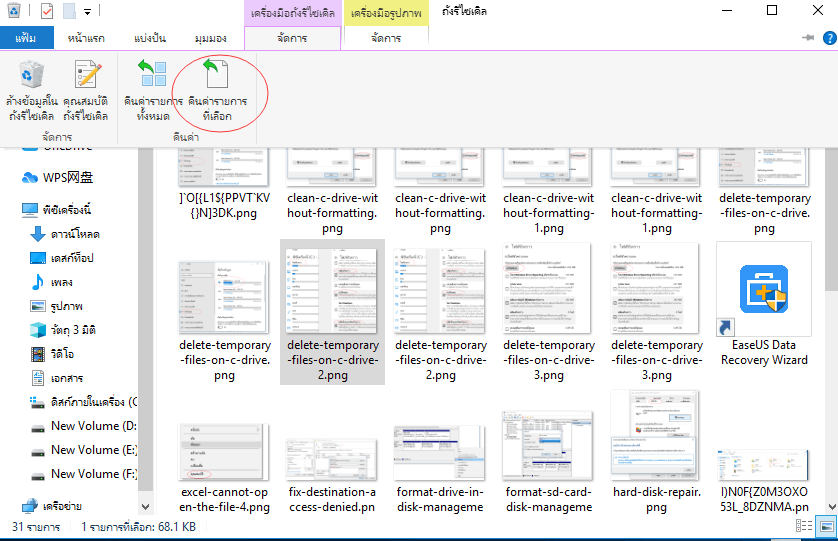Open เอกสาร (Documents) folder in the sidebar
838x541 pixels.
(x=57, y=378)
